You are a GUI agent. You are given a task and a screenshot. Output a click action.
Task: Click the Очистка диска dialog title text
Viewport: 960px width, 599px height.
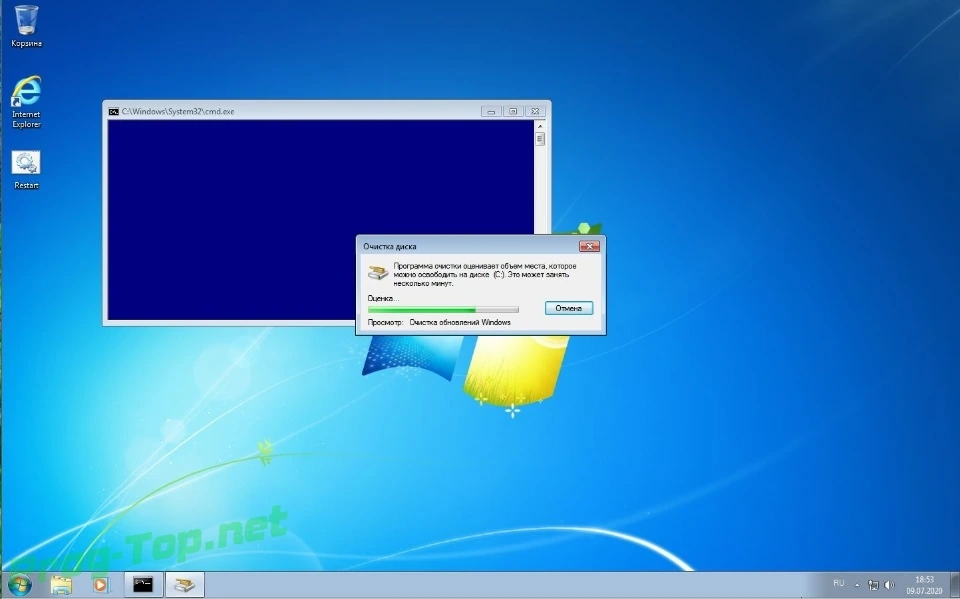(x=389, y=246)
